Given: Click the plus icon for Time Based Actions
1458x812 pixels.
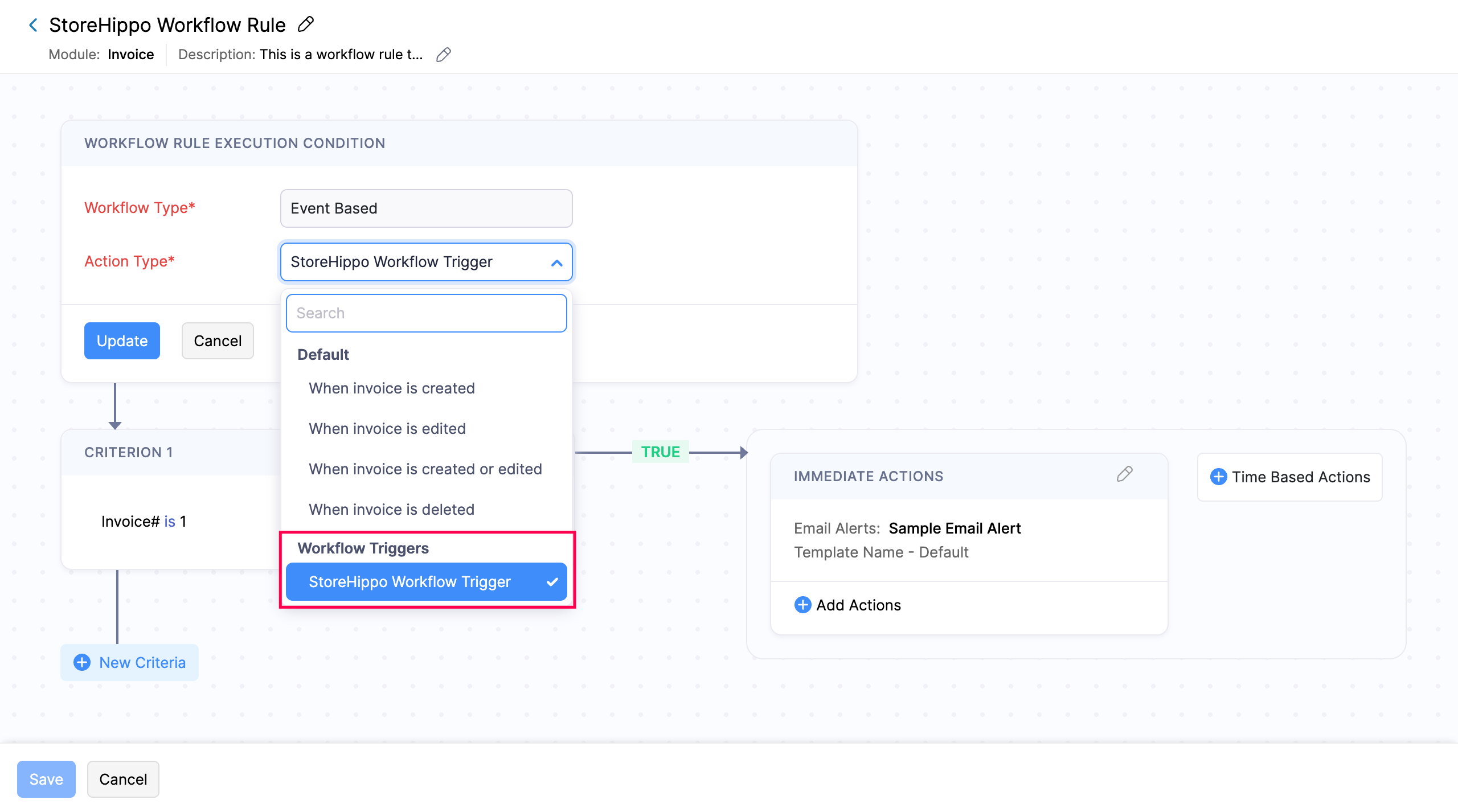Looking at the screenshot, I should 1219,477.
